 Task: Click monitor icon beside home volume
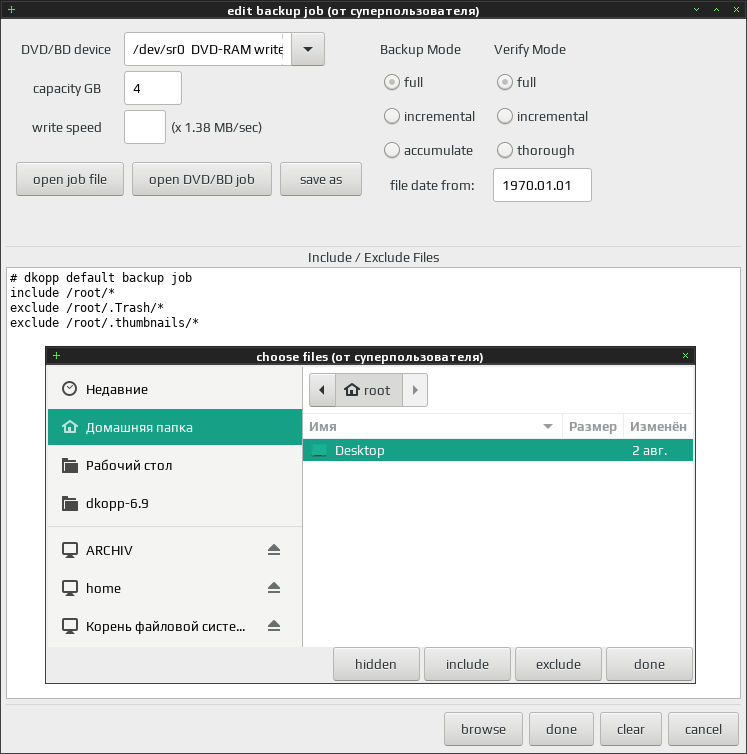point(70,588)
